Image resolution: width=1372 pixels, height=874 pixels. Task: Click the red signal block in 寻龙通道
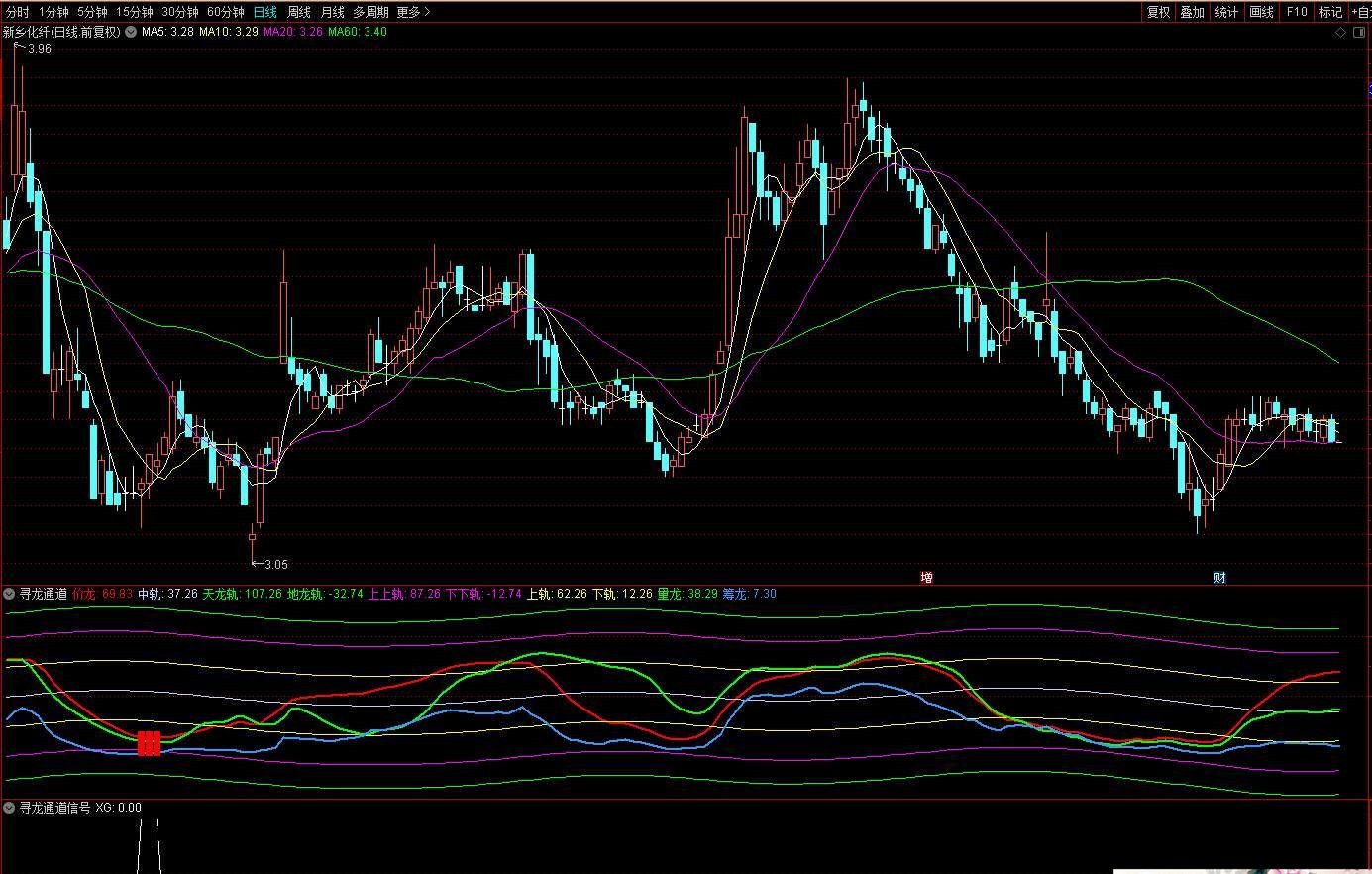tap(149, 743)
